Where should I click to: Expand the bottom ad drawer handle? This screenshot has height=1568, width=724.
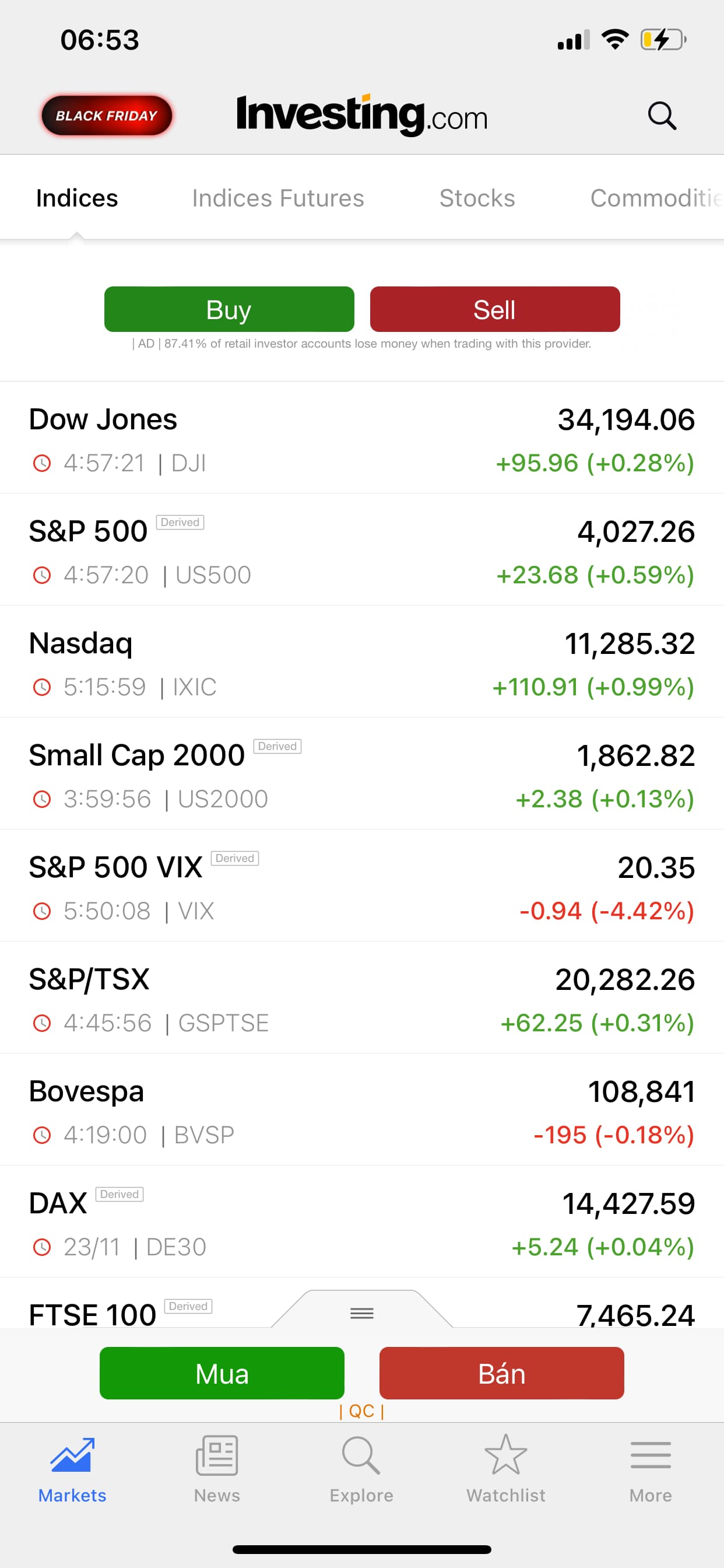pos(362,1313)
